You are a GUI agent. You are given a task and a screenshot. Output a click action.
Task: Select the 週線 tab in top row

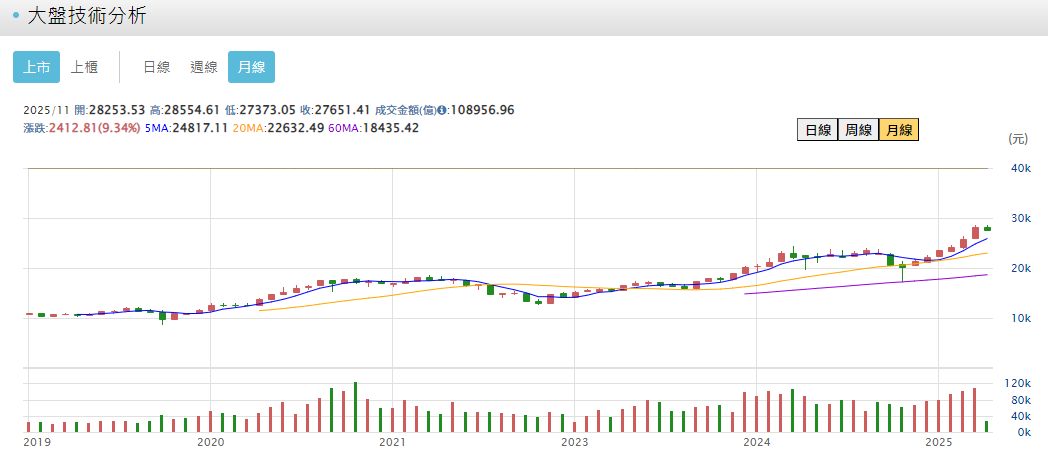tap(203, 67)
